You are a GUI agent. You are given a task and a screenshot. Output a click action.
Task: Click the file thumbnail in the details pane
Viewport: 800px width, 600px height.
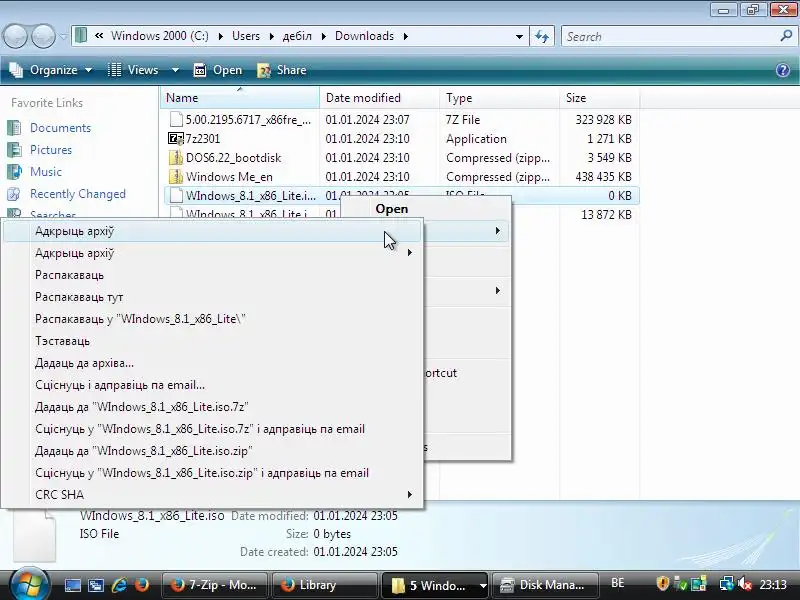tap(34, 535)
